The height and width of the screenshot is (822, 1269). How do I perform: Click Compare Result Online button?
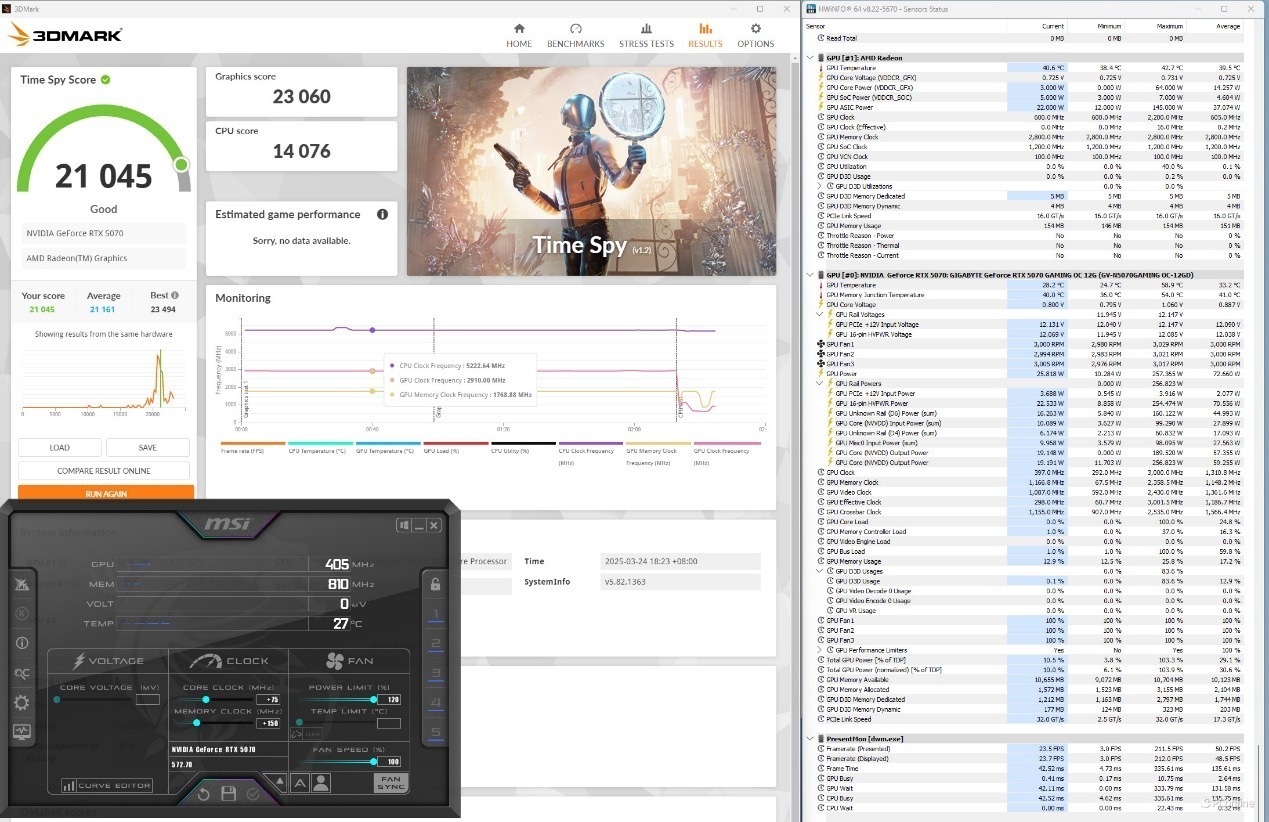click(104, 471)
